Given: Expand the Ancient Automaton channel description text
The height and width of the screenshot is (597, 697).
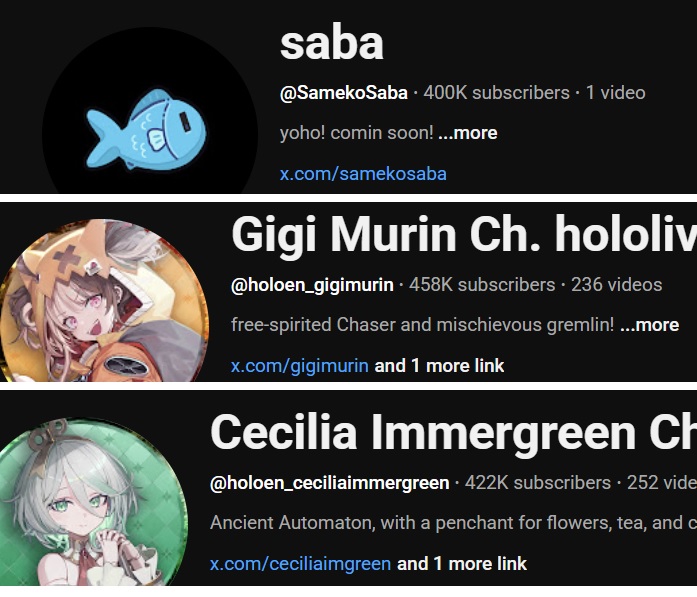Looking at the screenshot, I should (x=453, y=523).
